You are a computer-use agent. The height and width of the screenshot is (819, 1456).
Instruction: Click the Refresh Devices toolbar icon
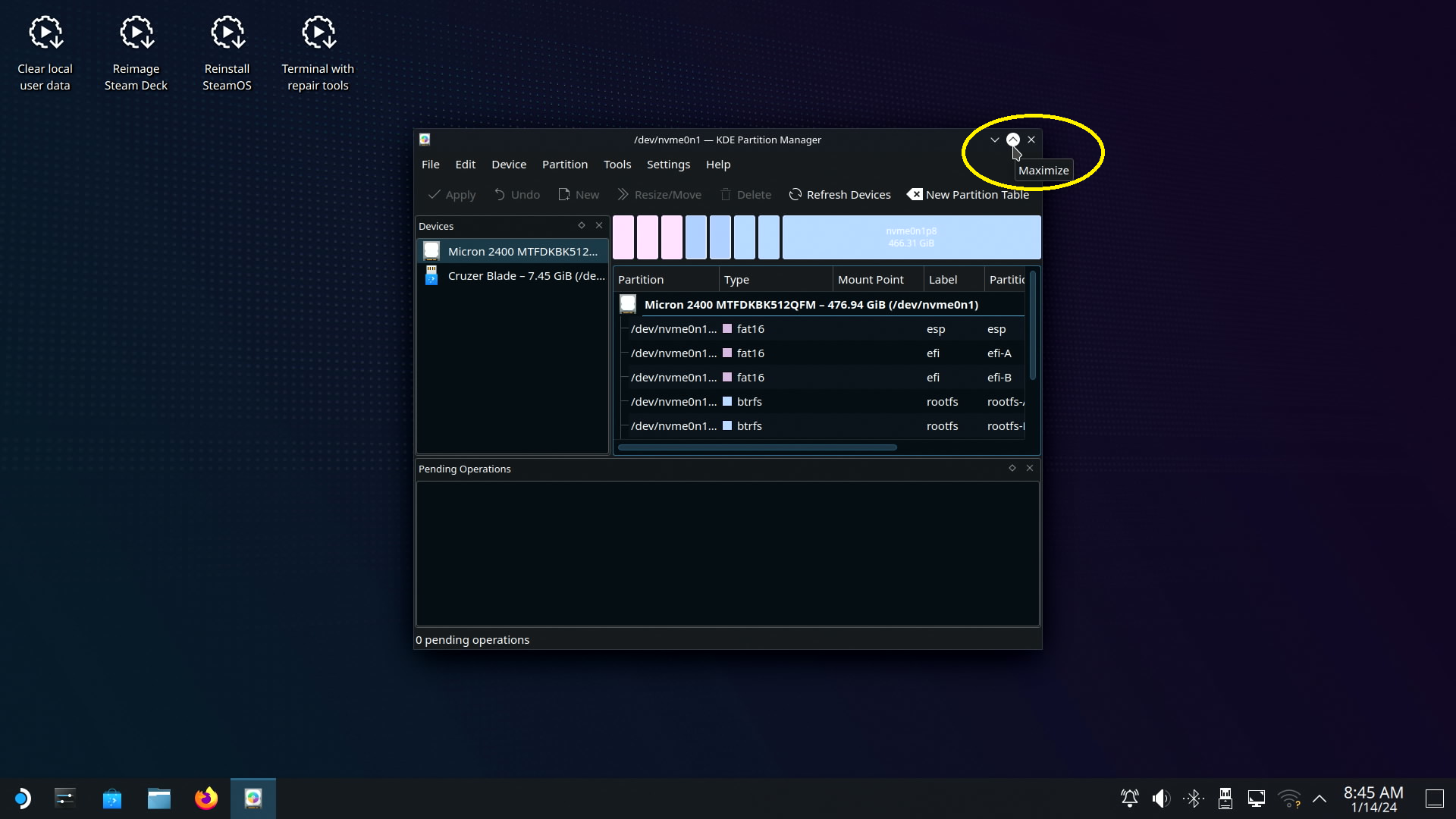click(795, 195)
